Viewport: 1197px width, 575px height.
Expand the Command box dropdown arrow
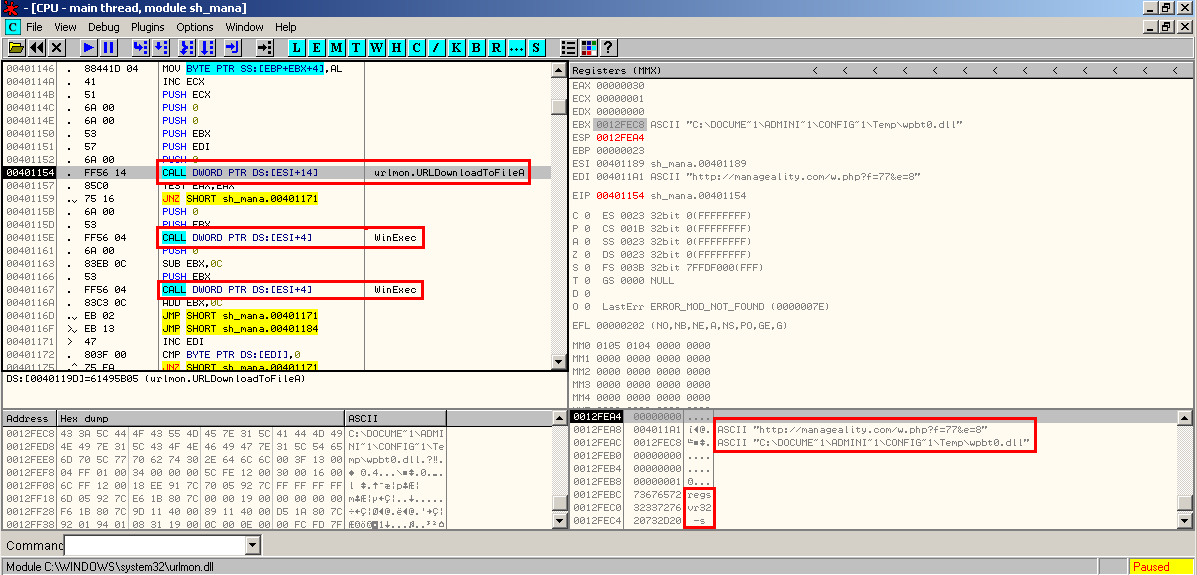(252, 545)
